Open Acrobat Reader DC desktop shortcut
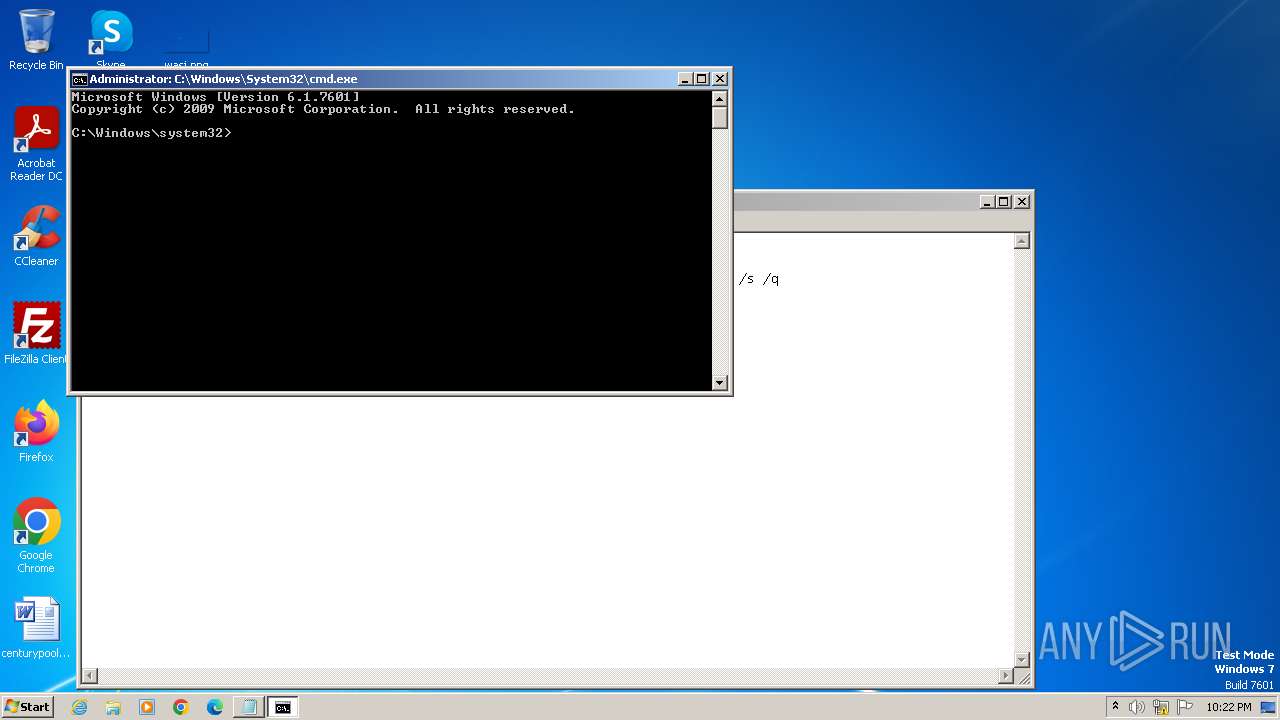1280x720 pixels. pyautogui.click(x=36, y=144)
